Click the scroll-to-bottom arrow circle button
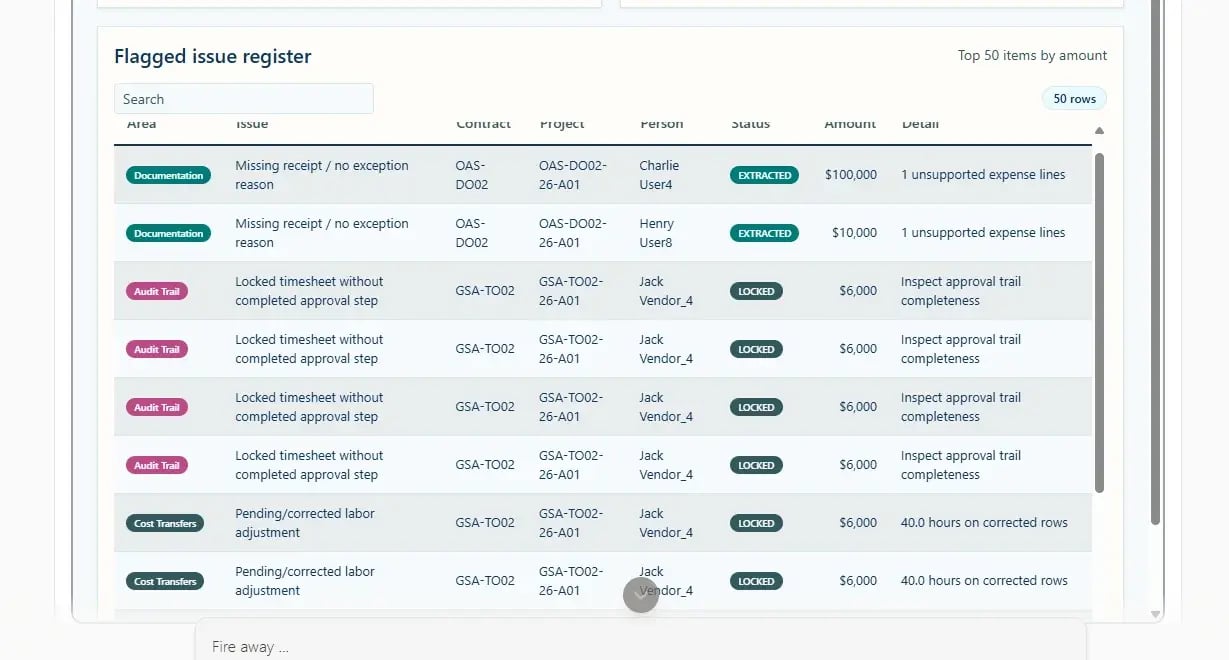1229x660 pixels. pos(641,595)
